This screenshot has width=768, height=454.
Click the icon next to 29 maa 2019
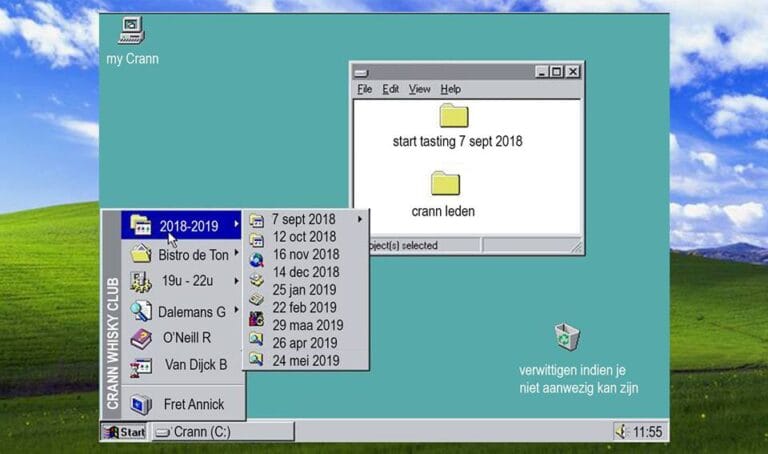[x=257, y=319]
